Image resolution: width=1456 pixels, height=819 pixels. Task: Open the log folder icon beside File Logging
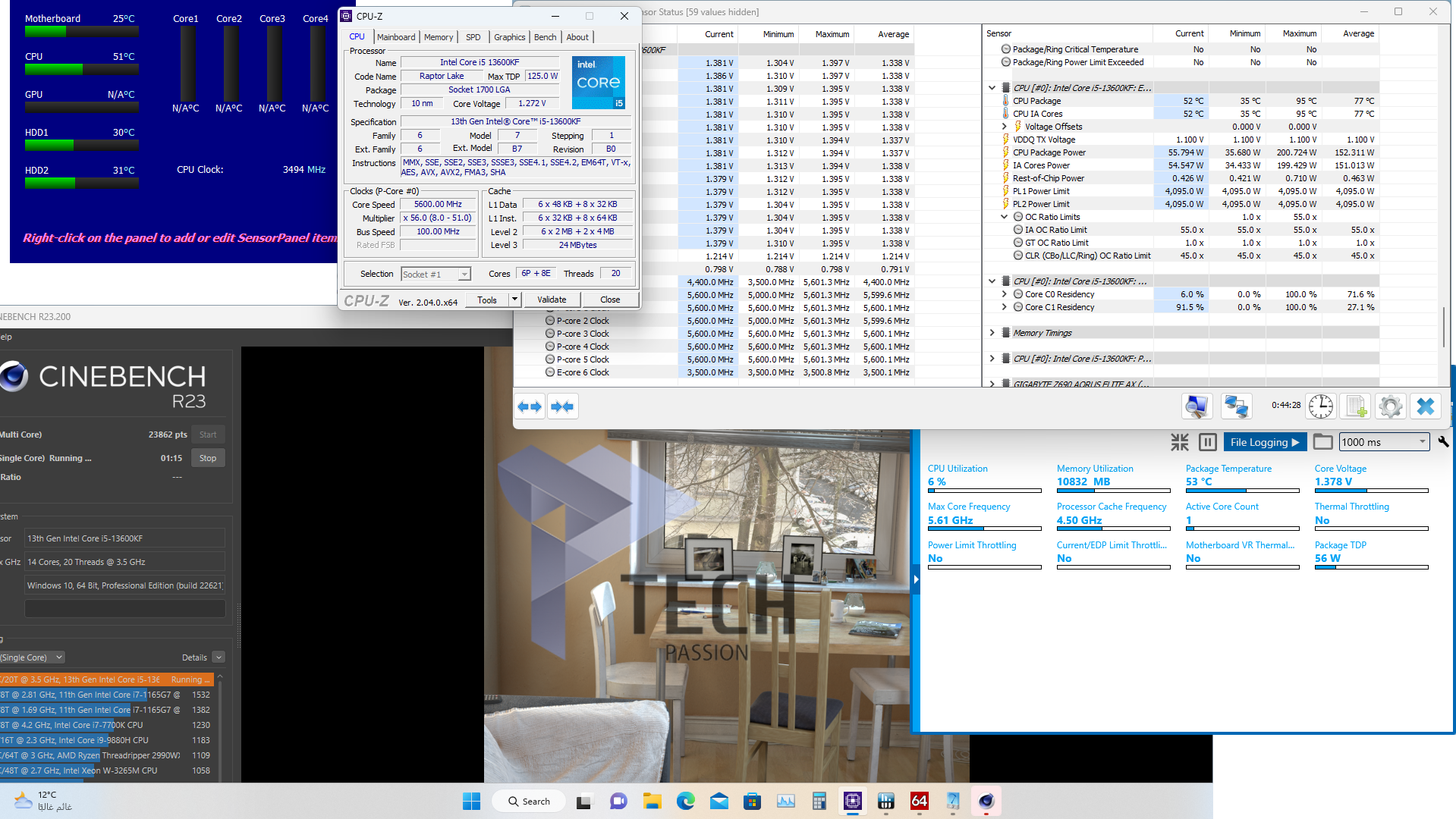click(x=1322, y=442)
